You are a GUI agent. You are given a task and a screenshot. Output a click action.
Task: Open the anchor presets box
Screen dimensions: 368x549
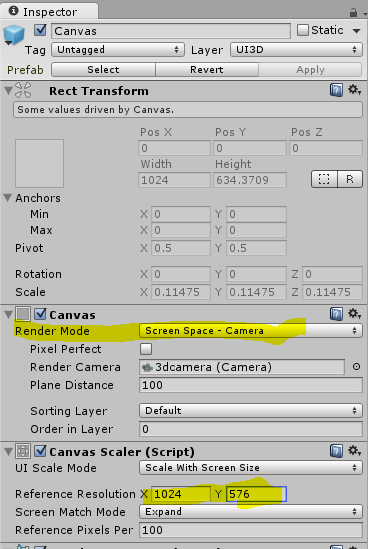pyautogui.click(x=39, y=163)
